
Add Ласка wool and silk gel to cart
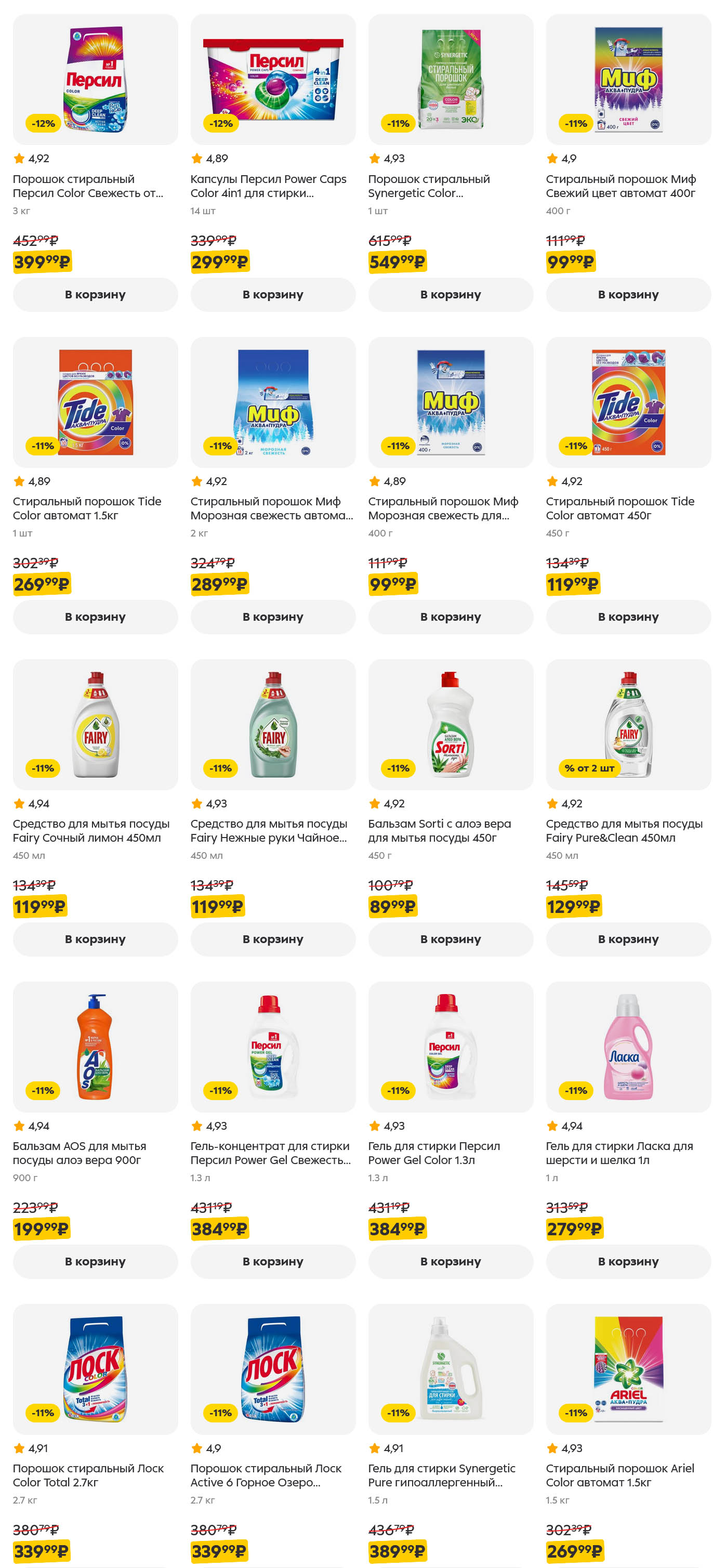pyautogui.click(x=628, y=1261)
